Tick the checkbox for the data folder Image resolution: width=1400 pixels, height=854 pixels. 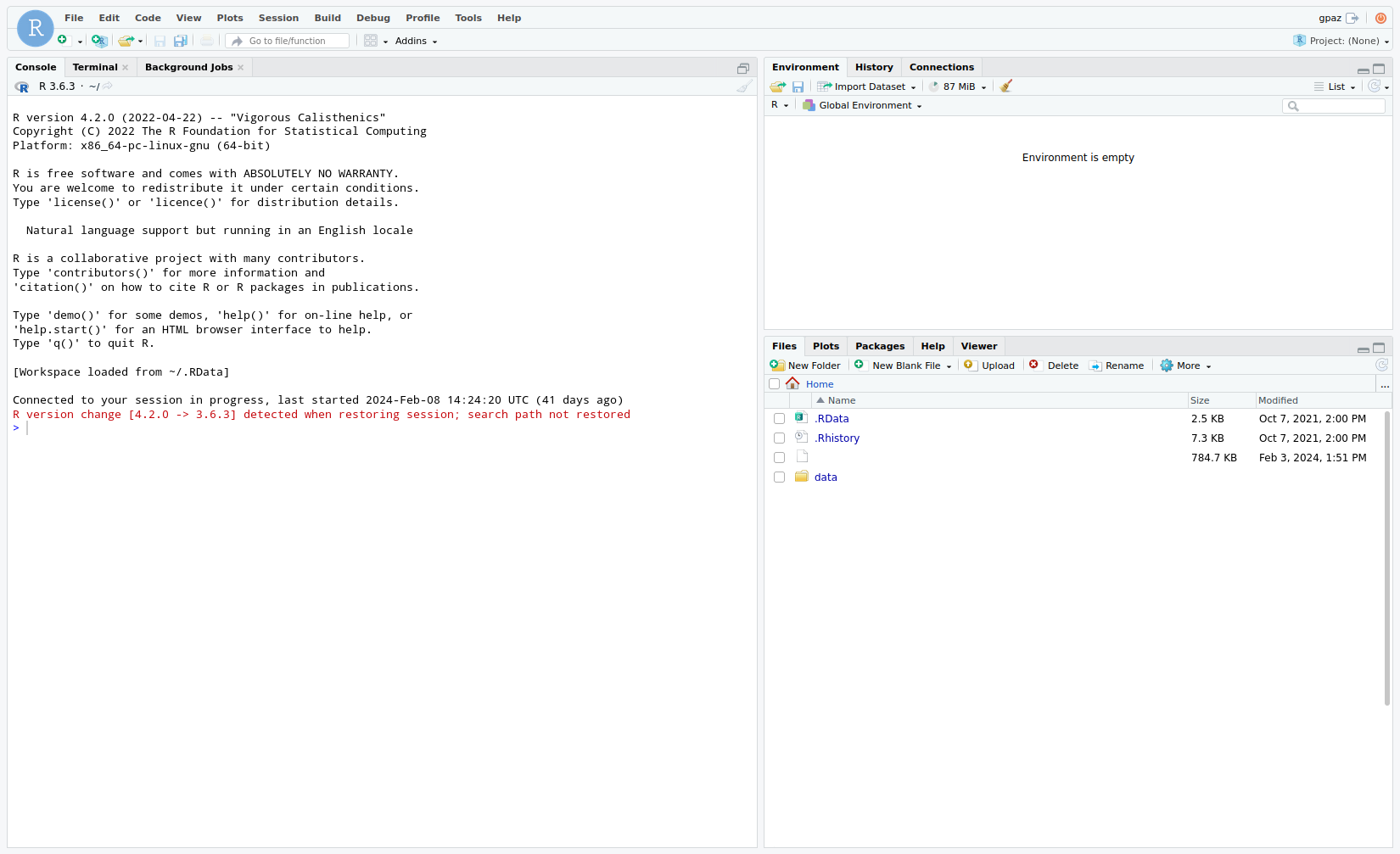[779, 477]
